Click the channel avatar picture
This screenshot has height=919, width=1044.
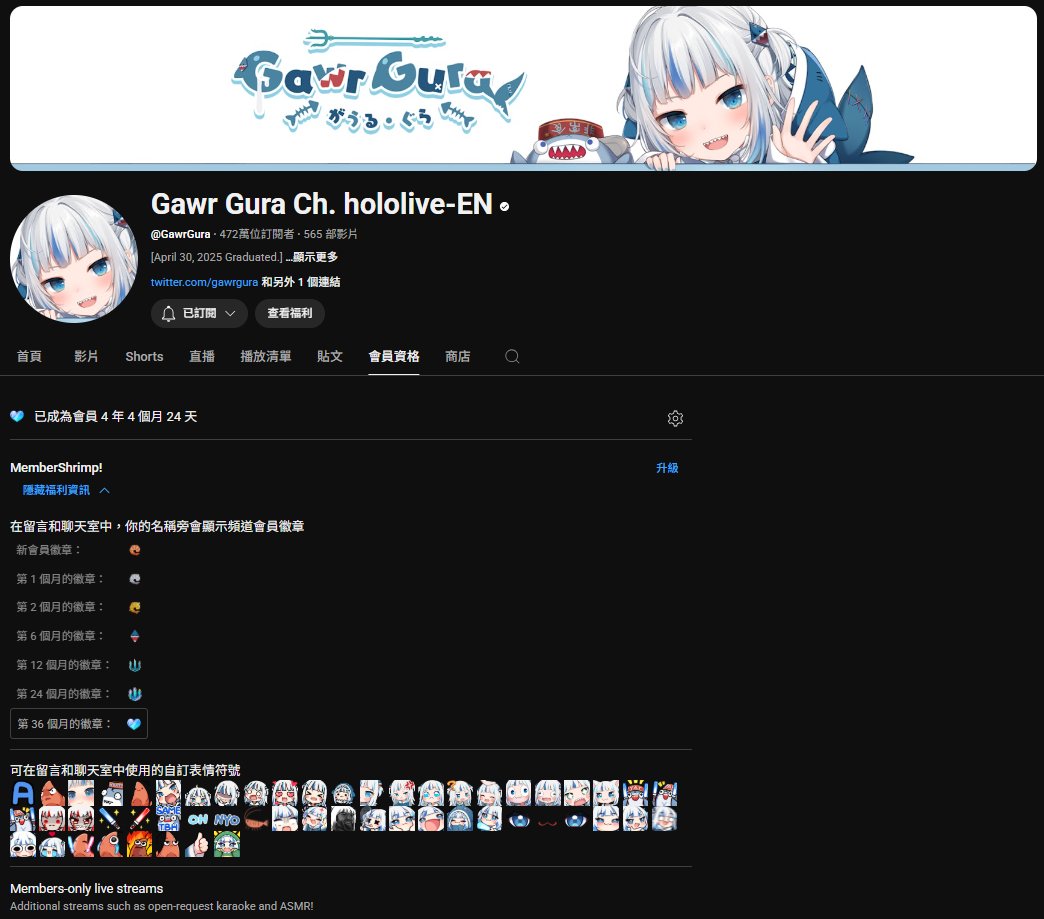pyautogui.click(x=73, y=258)
